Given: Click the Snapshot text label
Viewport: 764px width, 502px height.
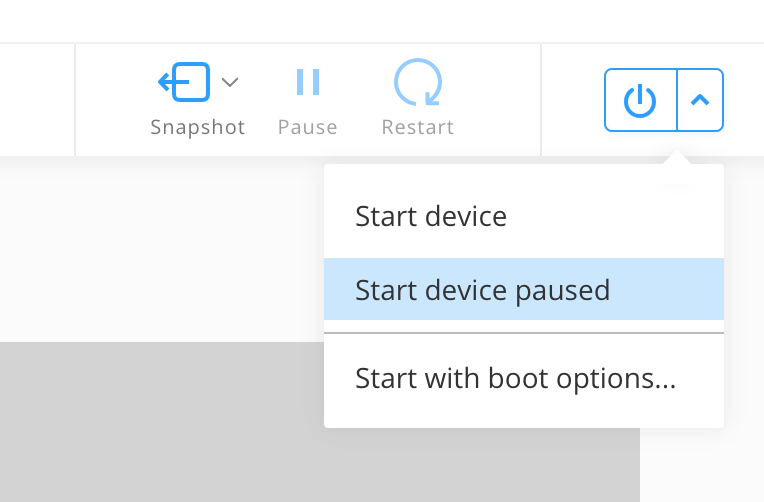Looking at the screenshot, I should coord(198,128).
